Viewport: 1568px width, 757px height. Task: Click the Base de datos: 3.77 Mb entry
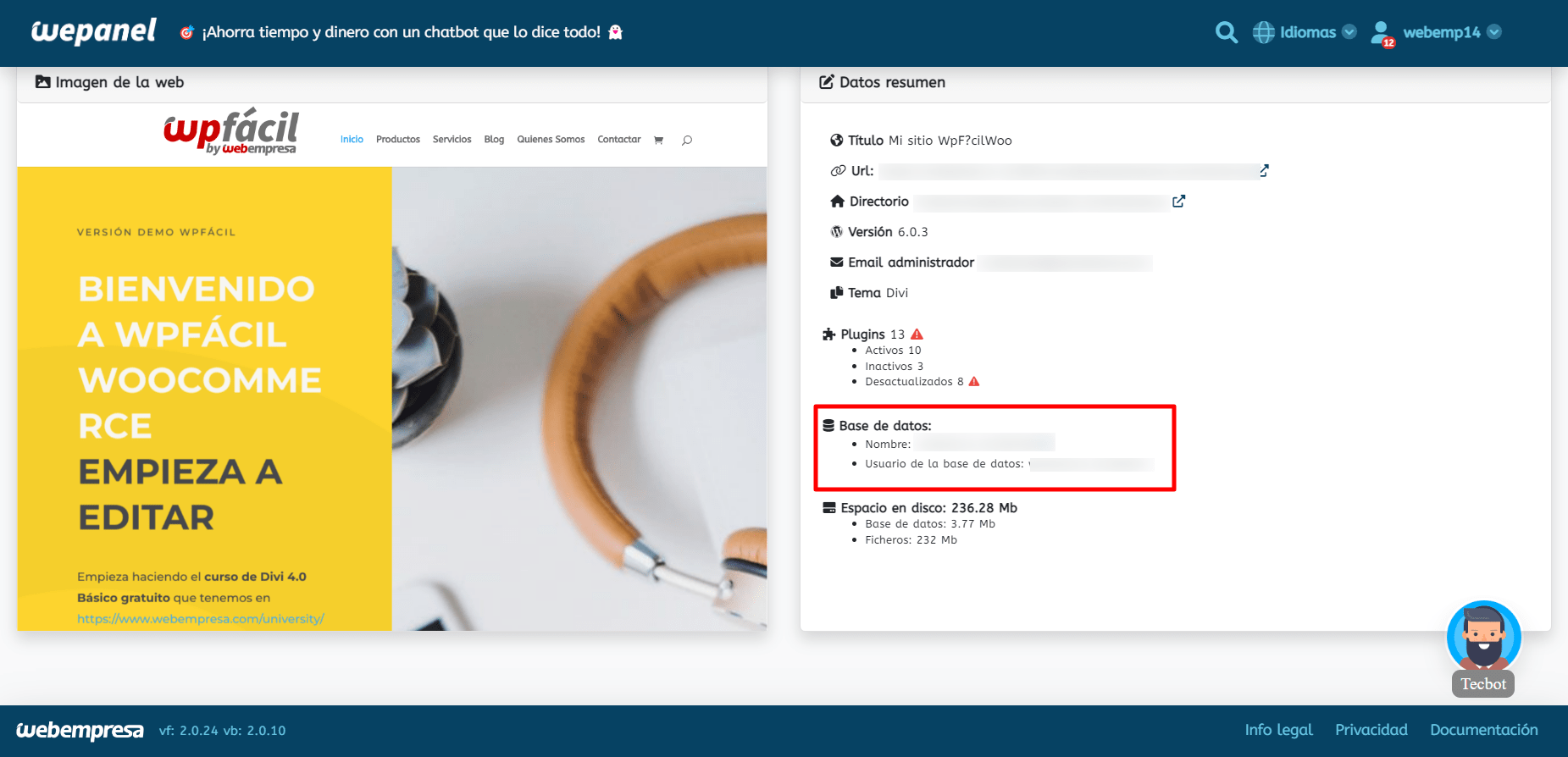930,523
